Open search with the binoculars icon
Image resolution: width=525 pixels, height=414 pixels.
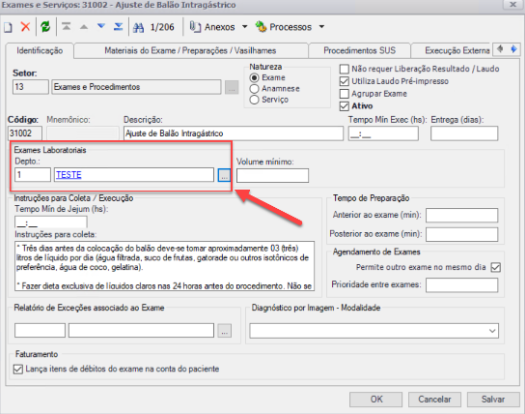coord(138,27)
